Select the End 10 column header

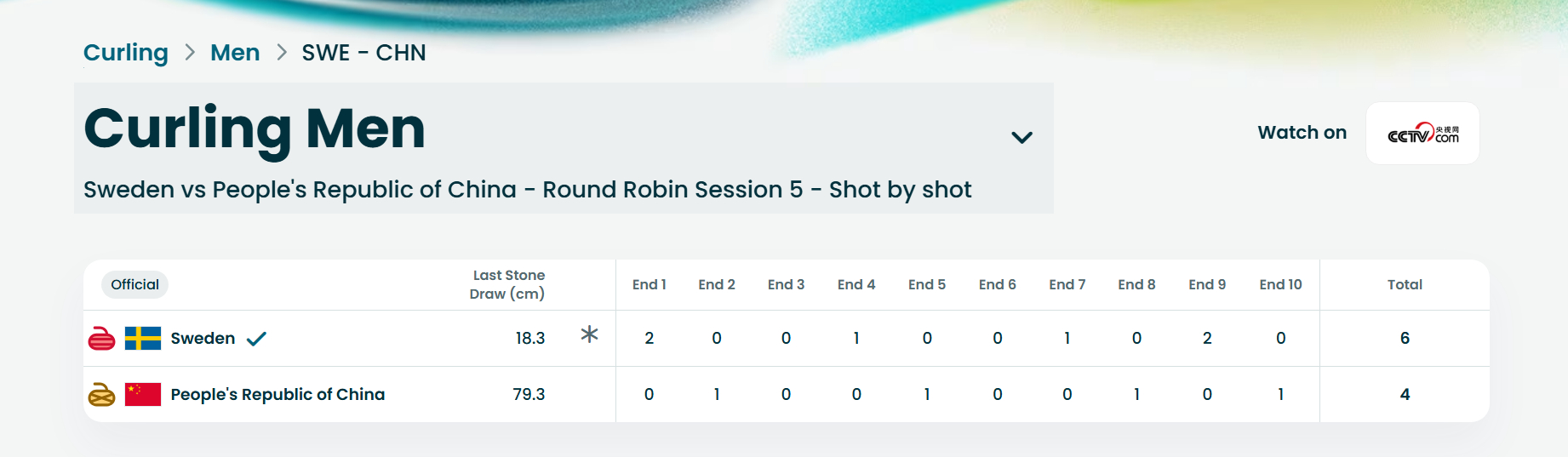1280,284
